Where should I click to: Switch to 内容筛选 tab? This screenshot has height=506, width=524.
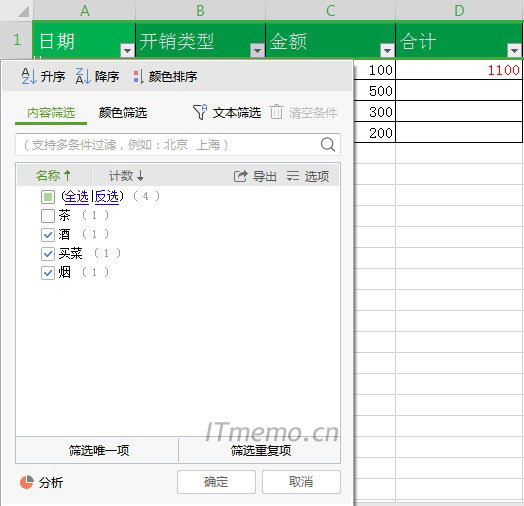51,113
